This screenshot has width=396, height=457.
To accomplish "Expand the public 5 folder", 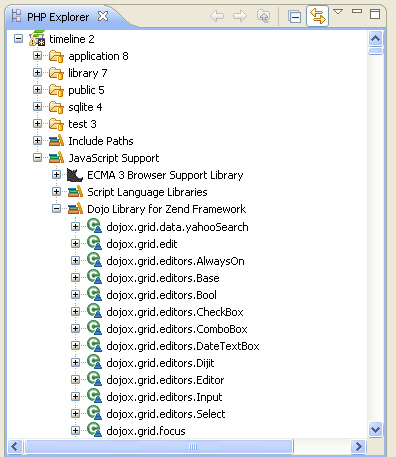I will click(x=37, y=90).
